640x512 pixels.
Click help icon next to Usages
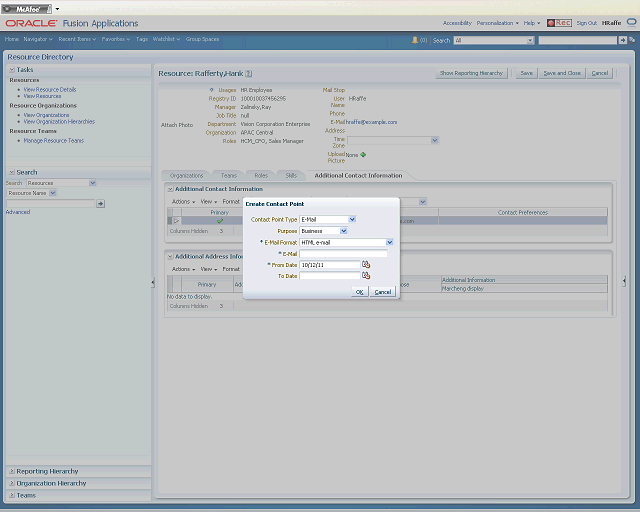(211, 90)
